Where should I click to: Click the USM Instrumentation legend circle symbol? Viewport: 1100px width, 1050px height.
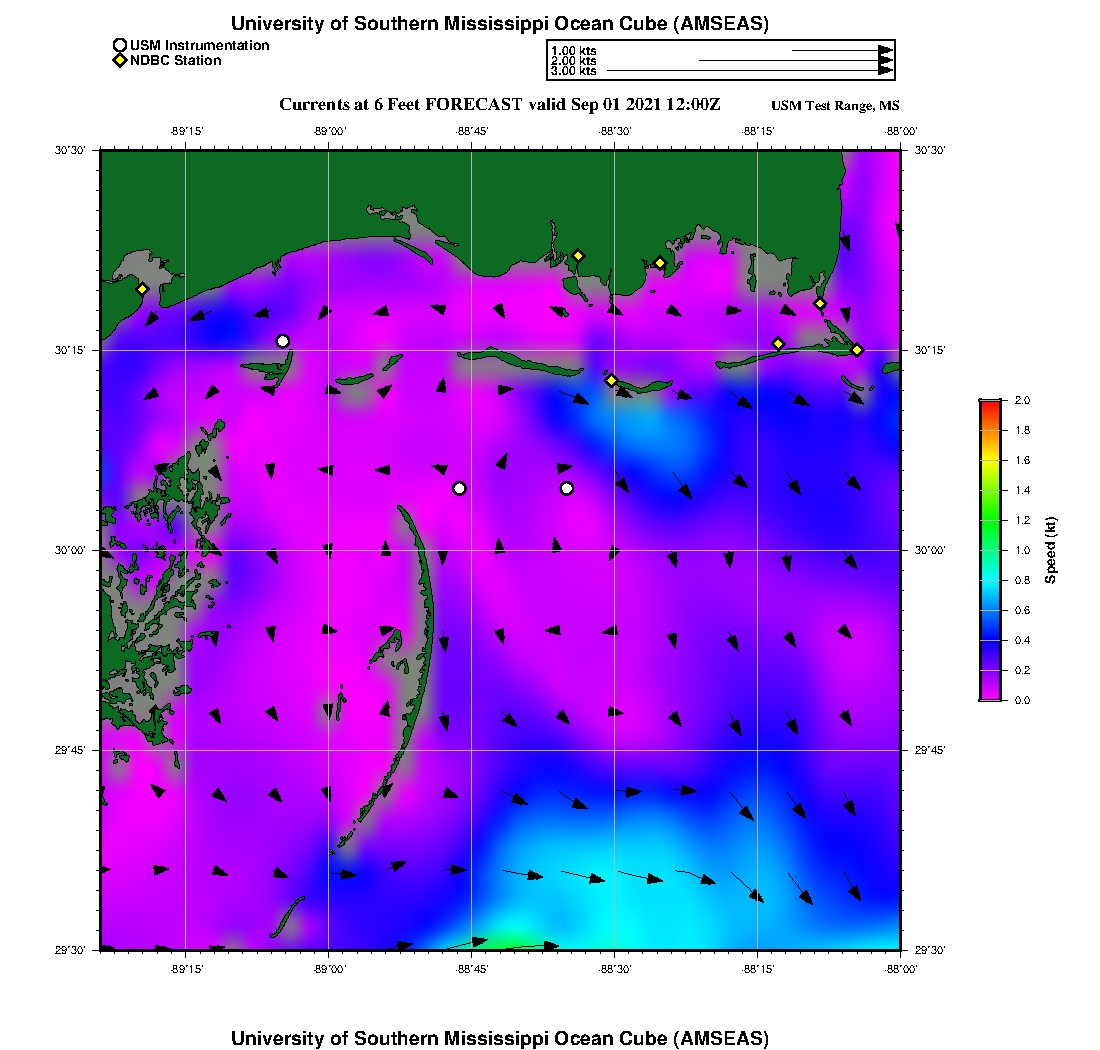pos(121,45)
